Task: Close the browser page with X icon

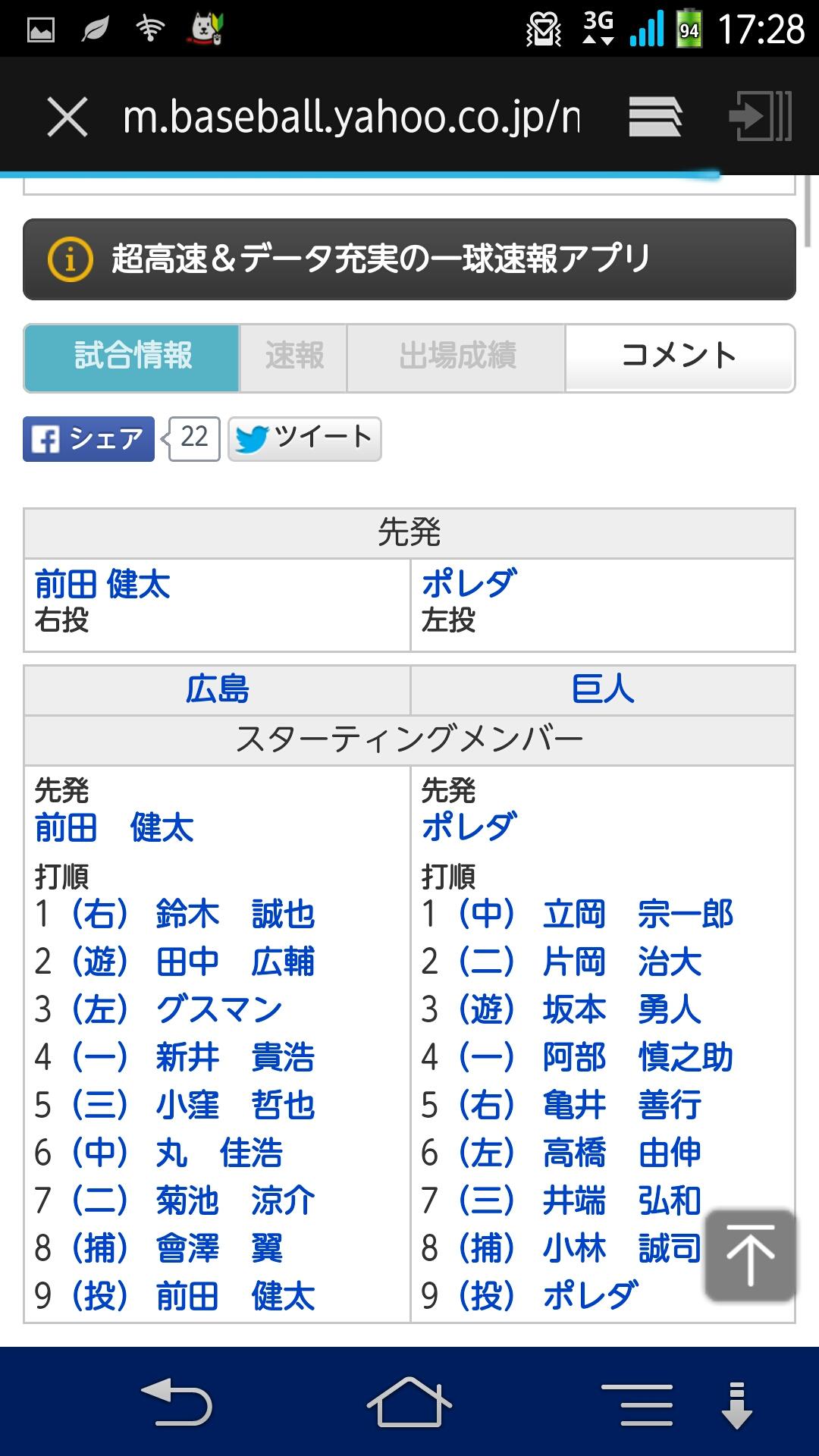Action: pyautogui.click(x=67, y=118)
